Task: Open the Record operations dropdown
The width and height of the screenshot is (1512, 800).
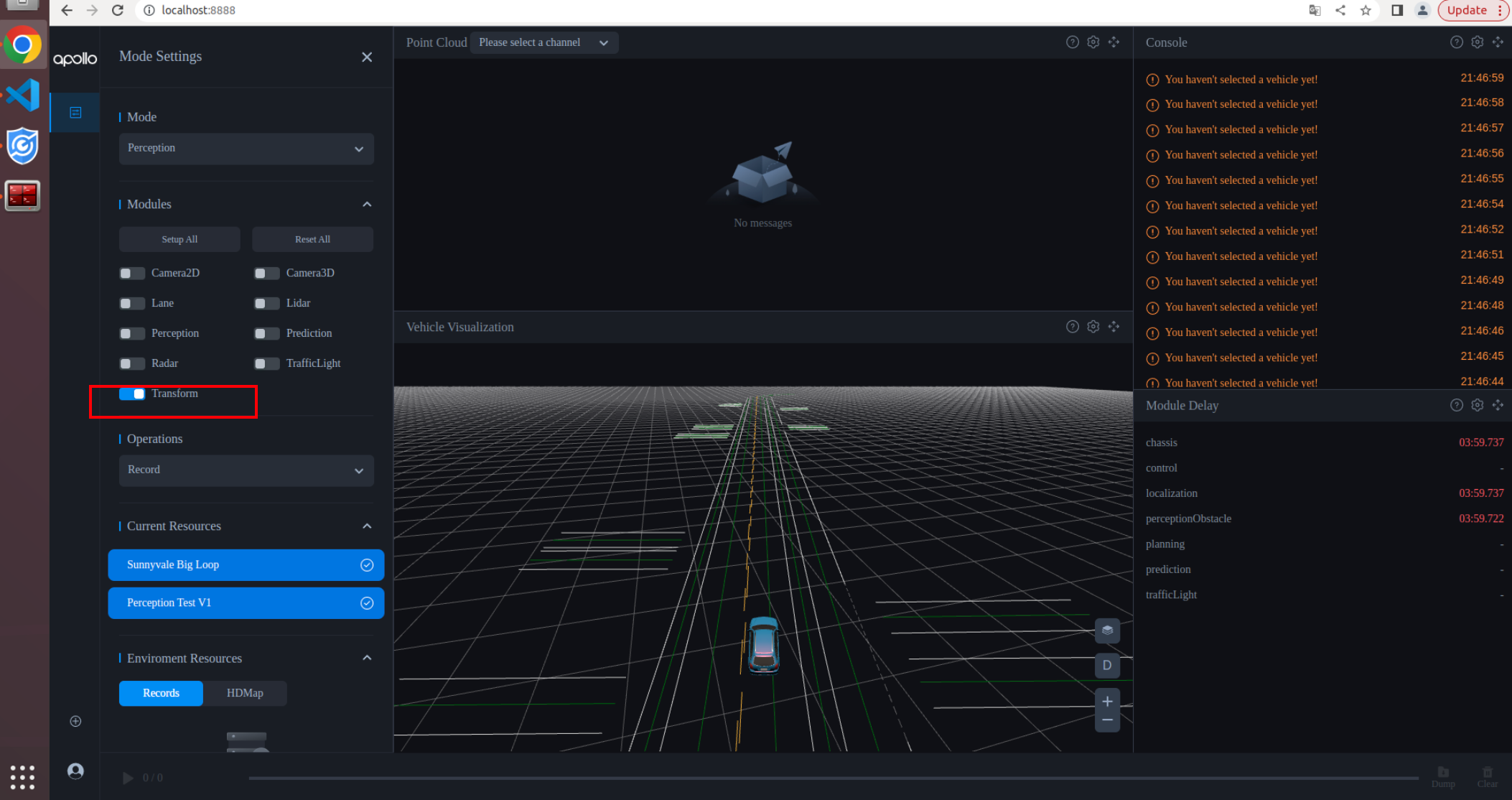Action: click(246, 470)
